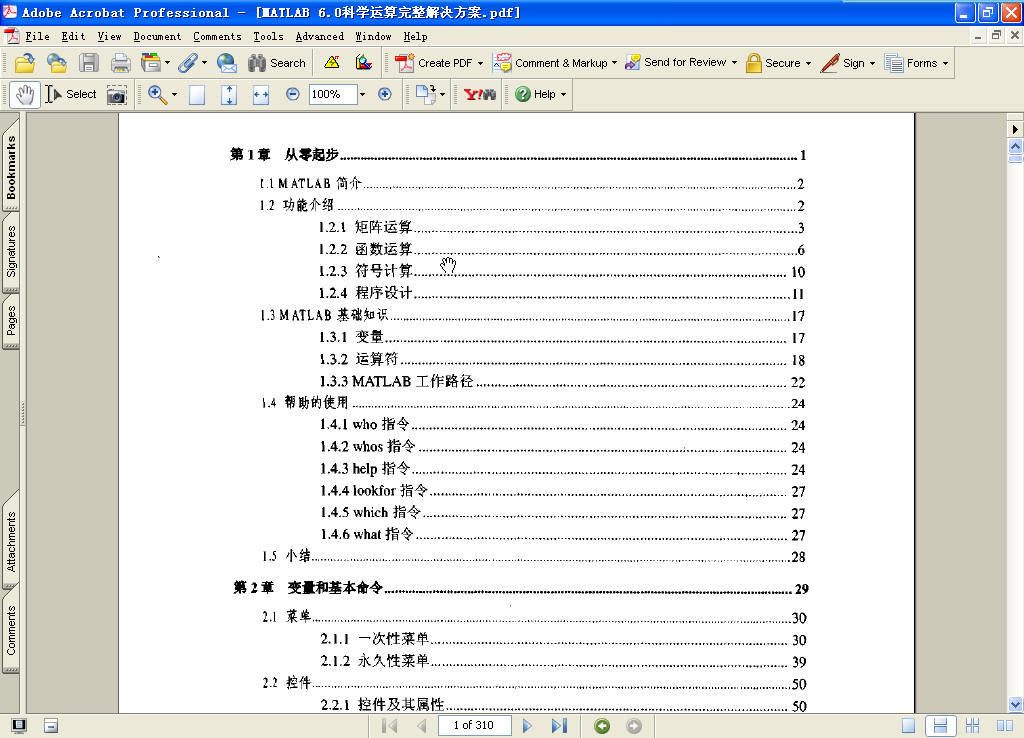Go to previous page arrow
Viewport: 1024px width, 738px height.
[422, 726]
